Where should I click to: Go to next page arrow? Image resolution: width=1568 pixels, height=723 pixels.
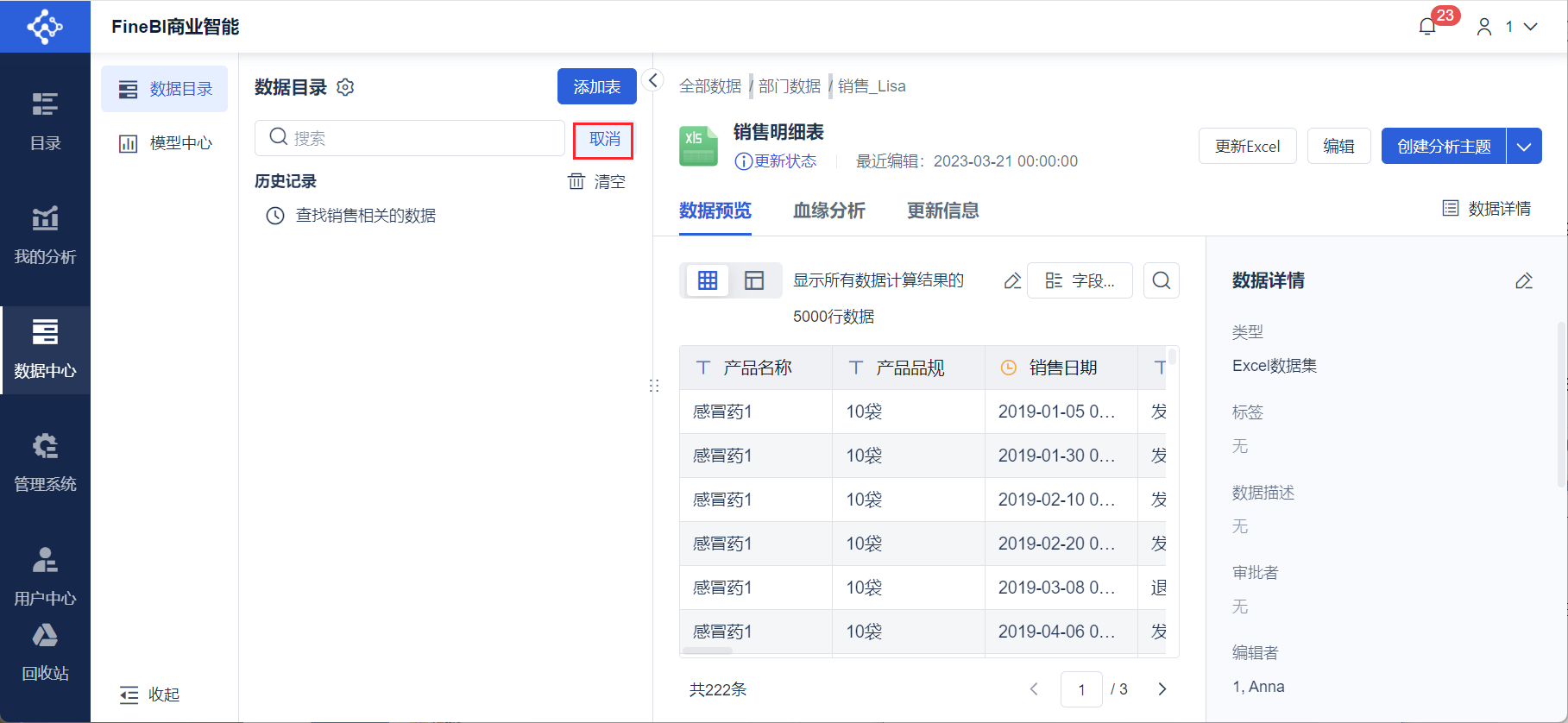1162,688
